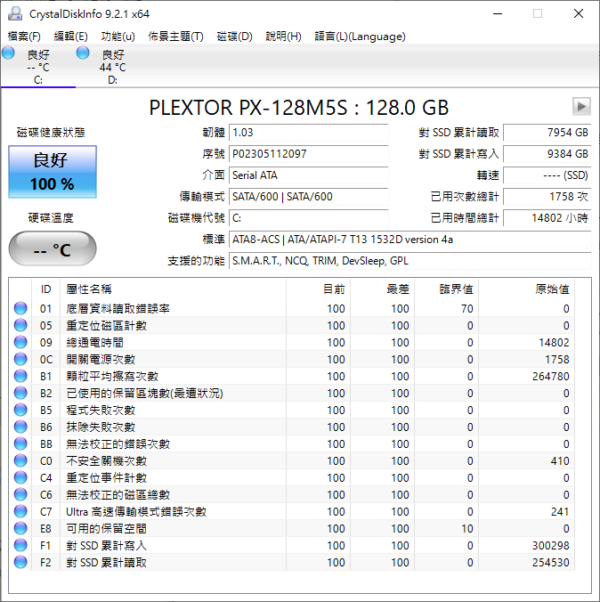Image resolution: width=600 pixels, height=602 pixels.
Task: Open the 語言(L)(Language) menu
Action: point(360,36)
